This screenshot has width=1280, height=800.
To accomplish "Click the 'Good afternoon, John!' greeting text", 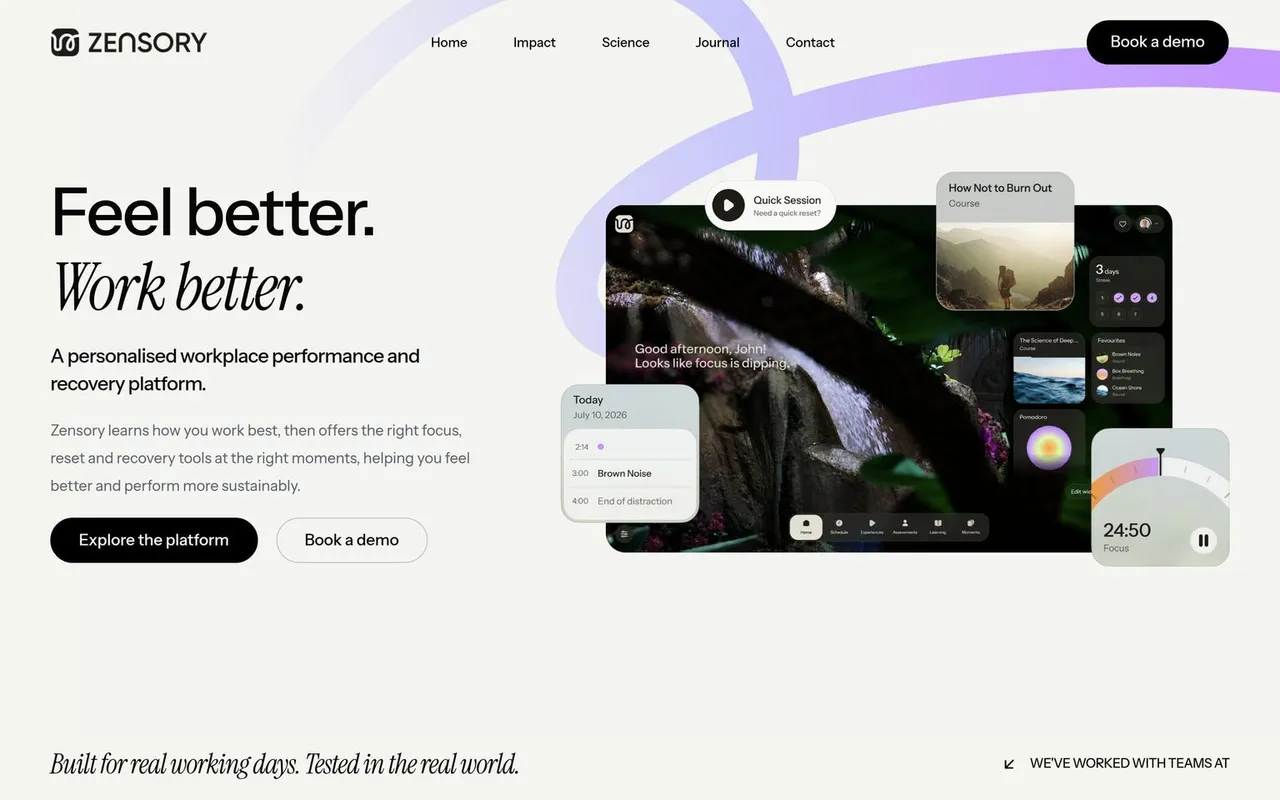I will click(x=700, y=349).
